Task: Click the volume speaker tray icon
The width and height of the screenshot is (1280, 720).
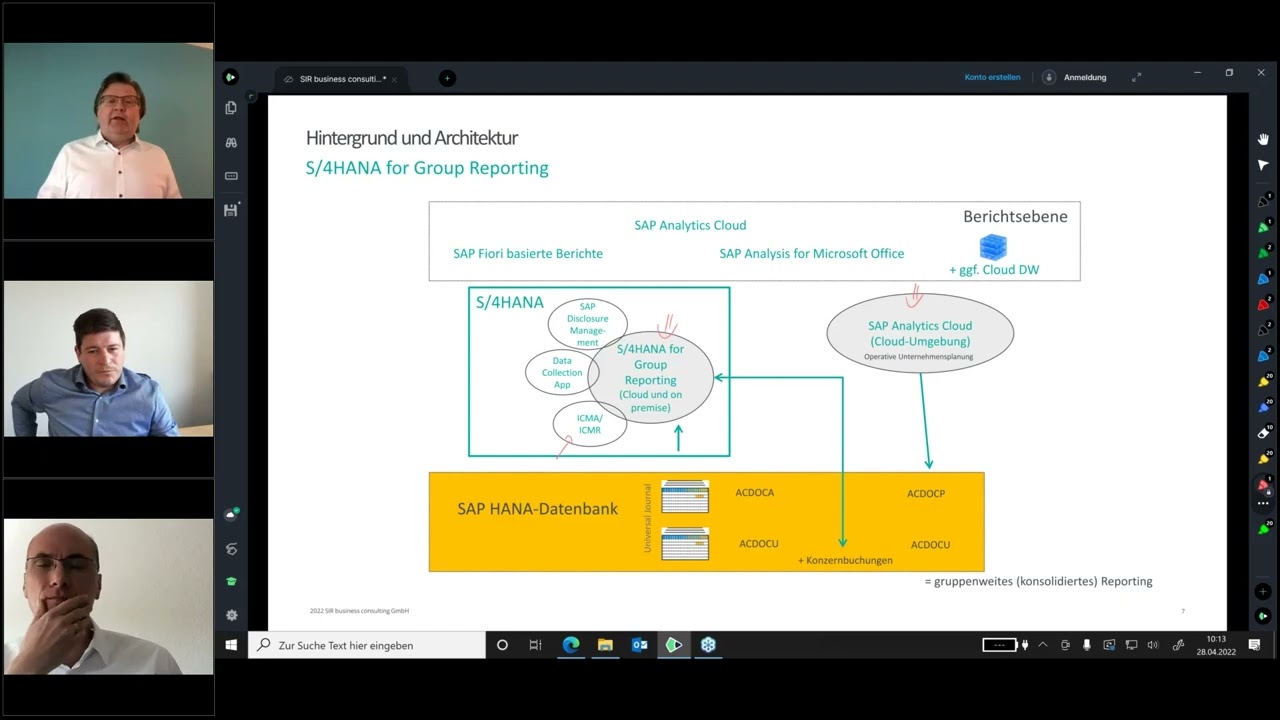Action: click(1153, 645)
